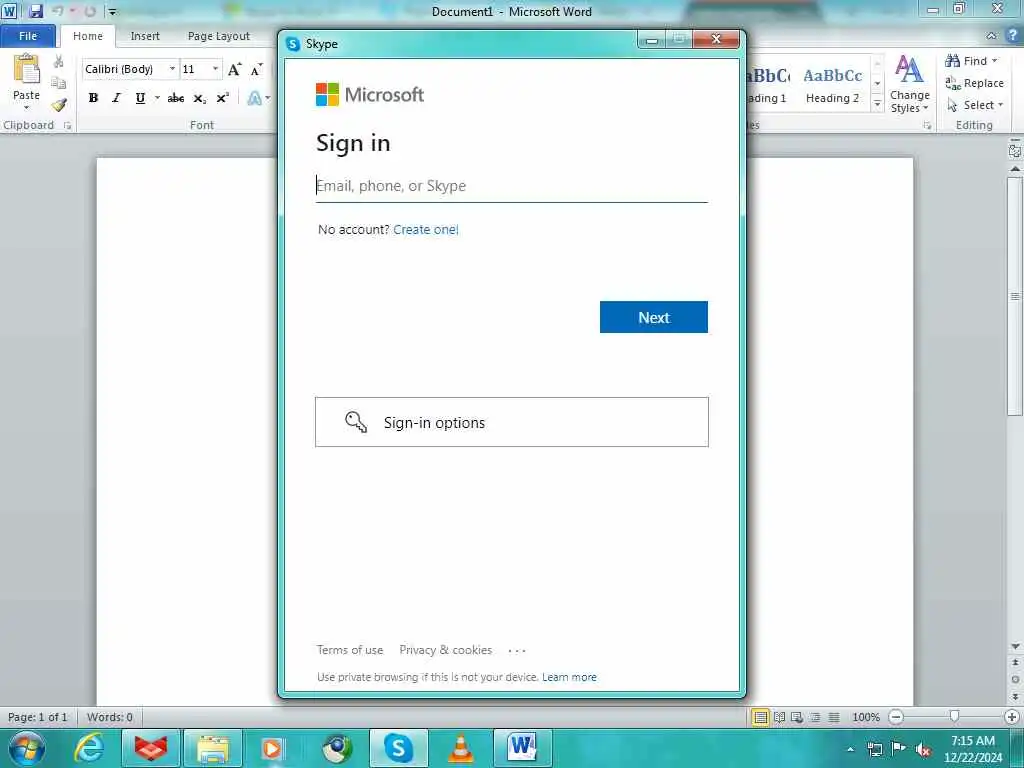Open the Calibri (Body) font name dropdown
The image size is (1024, 768).
pos(172,69)
